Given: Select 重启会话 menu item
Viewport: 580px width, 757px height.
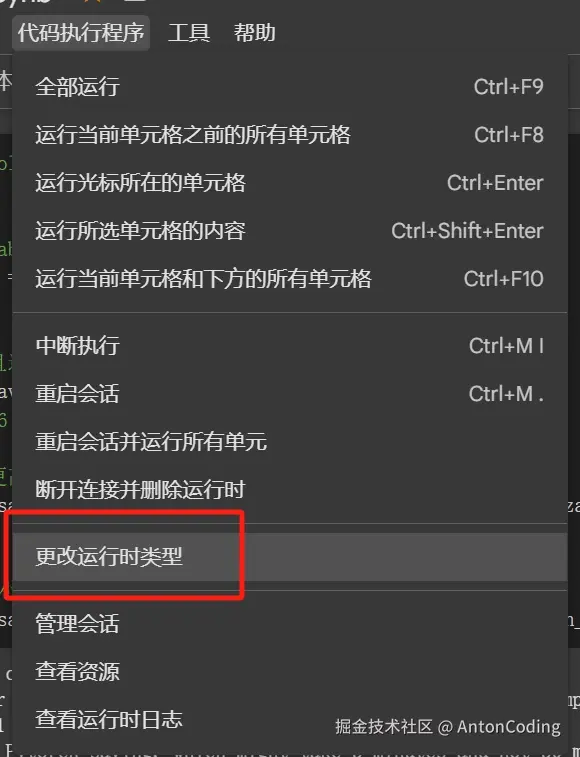Looking at the screenshot, I should coord(290,393).
